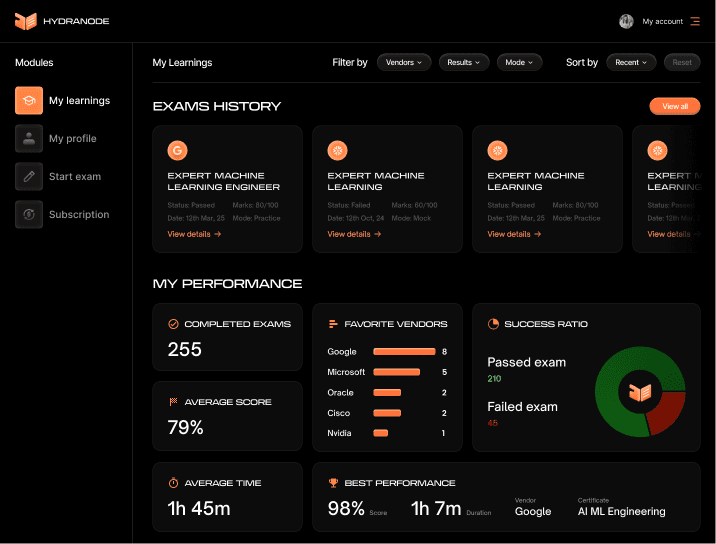Screen dimensions: 716x544
Task: Click the 1h 7m duration value
Action: point(436,508)
